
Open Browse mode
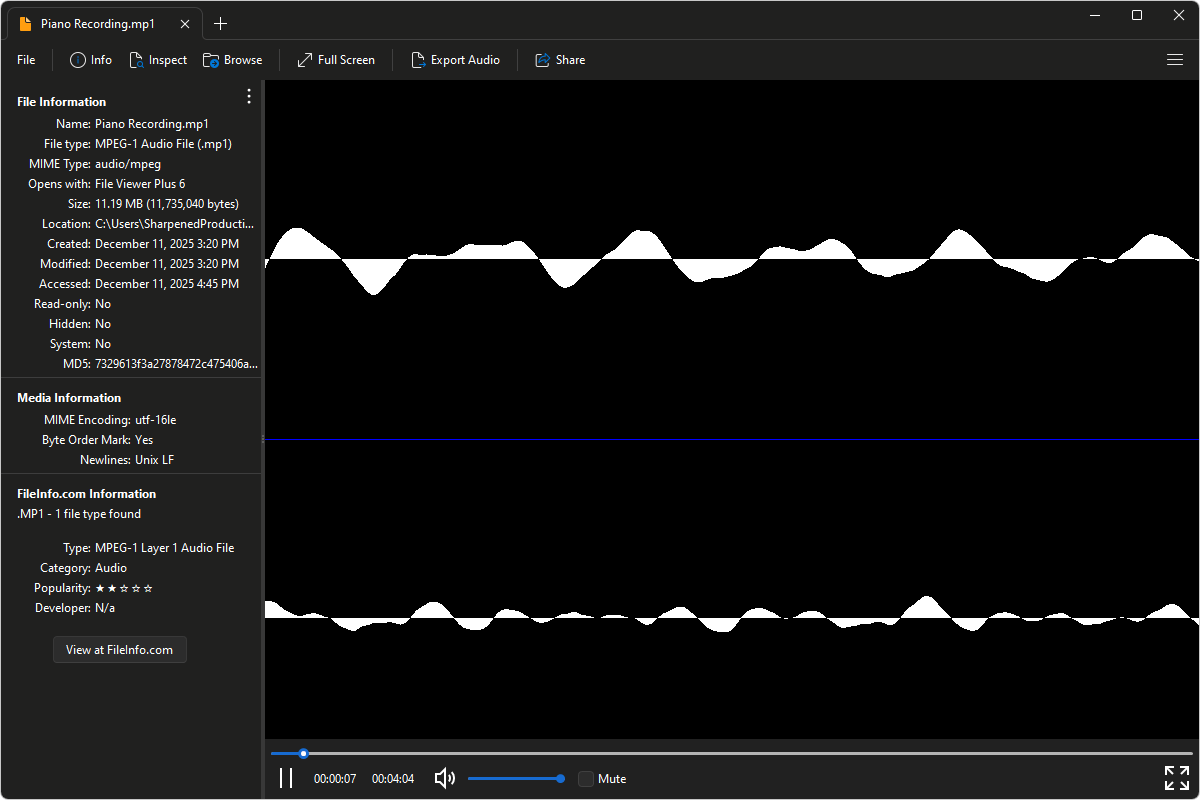(232, 59)
